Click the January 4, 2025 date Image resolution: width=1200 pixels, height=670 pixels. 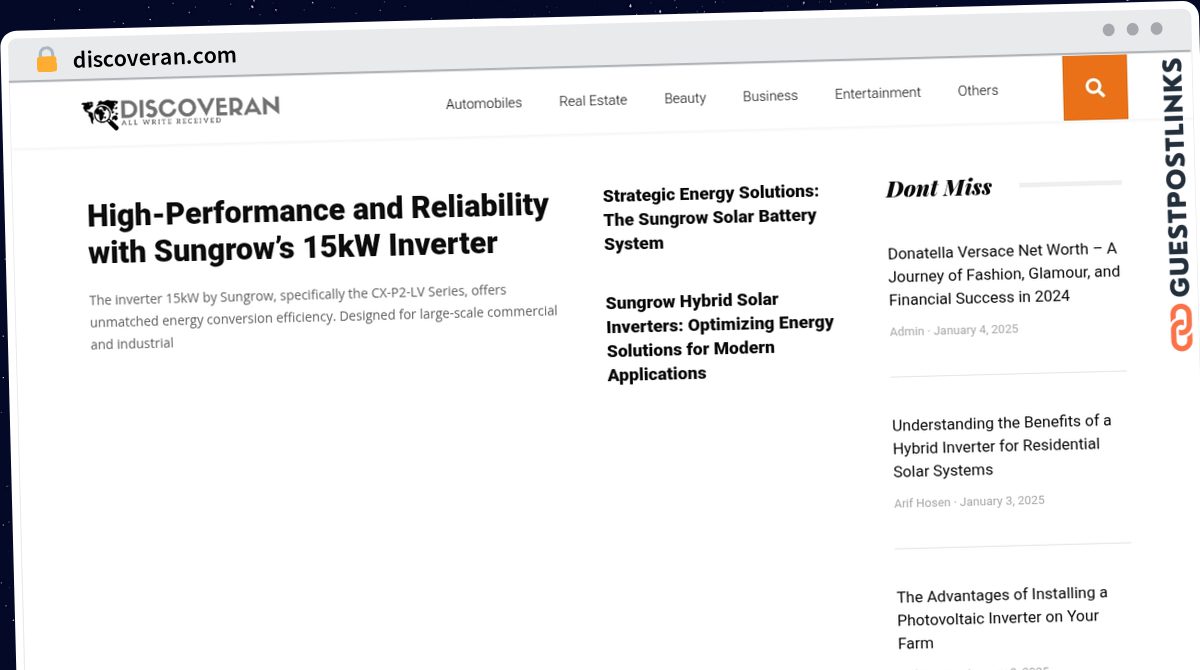tap(976, 329)
